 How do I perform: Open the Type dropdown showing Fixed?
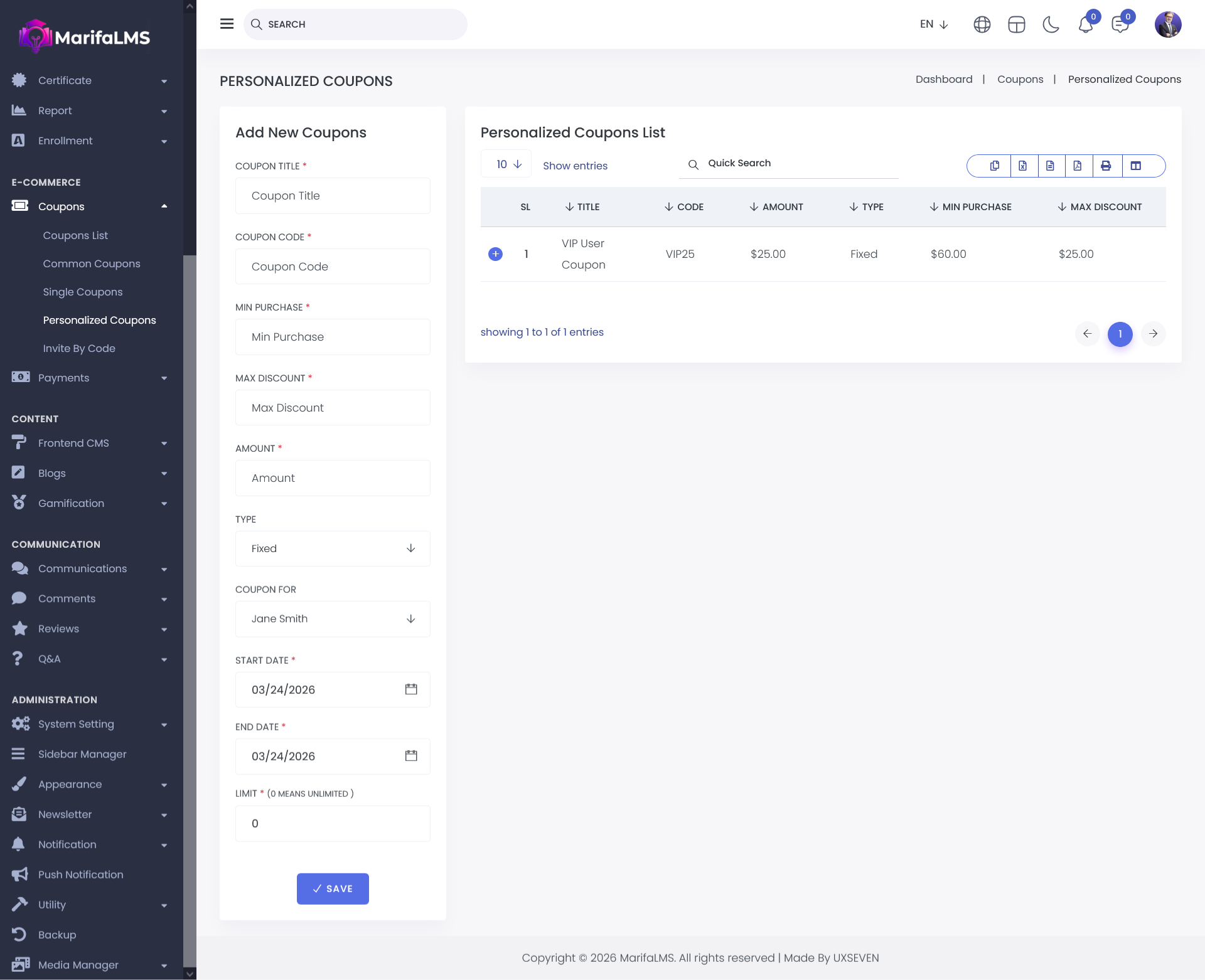(333, 548)
